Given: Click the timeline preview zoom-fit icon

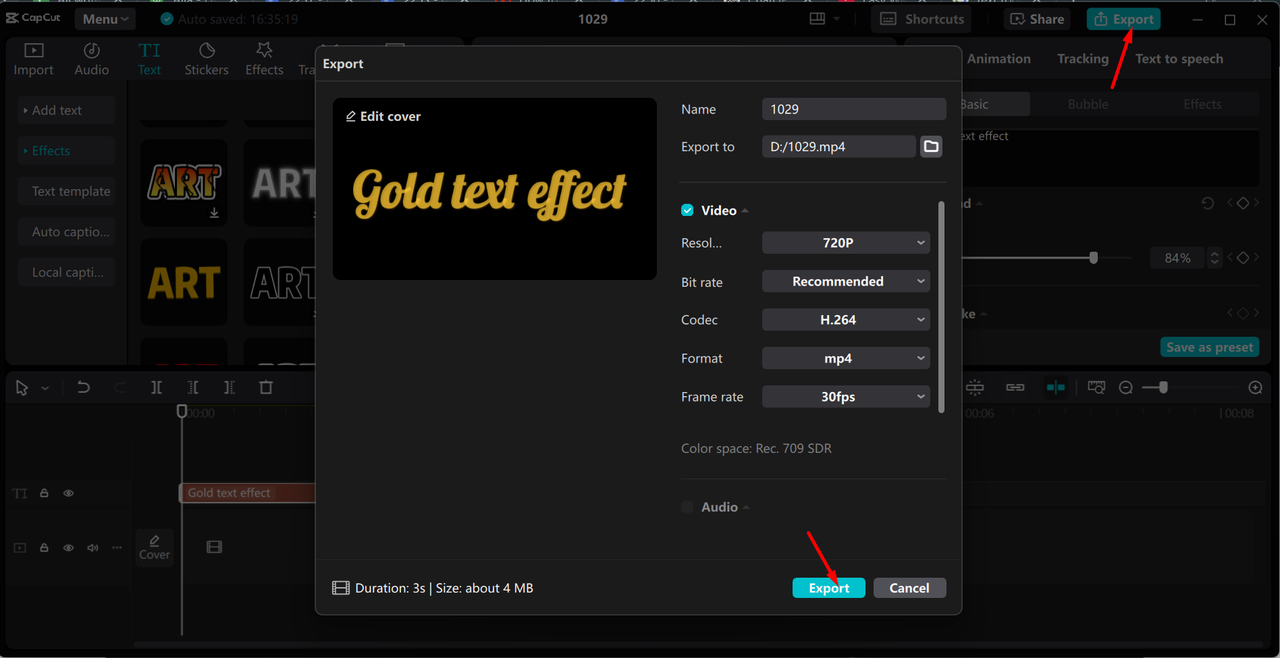Looking at the screenshot, I should [x=1097, y=387].
